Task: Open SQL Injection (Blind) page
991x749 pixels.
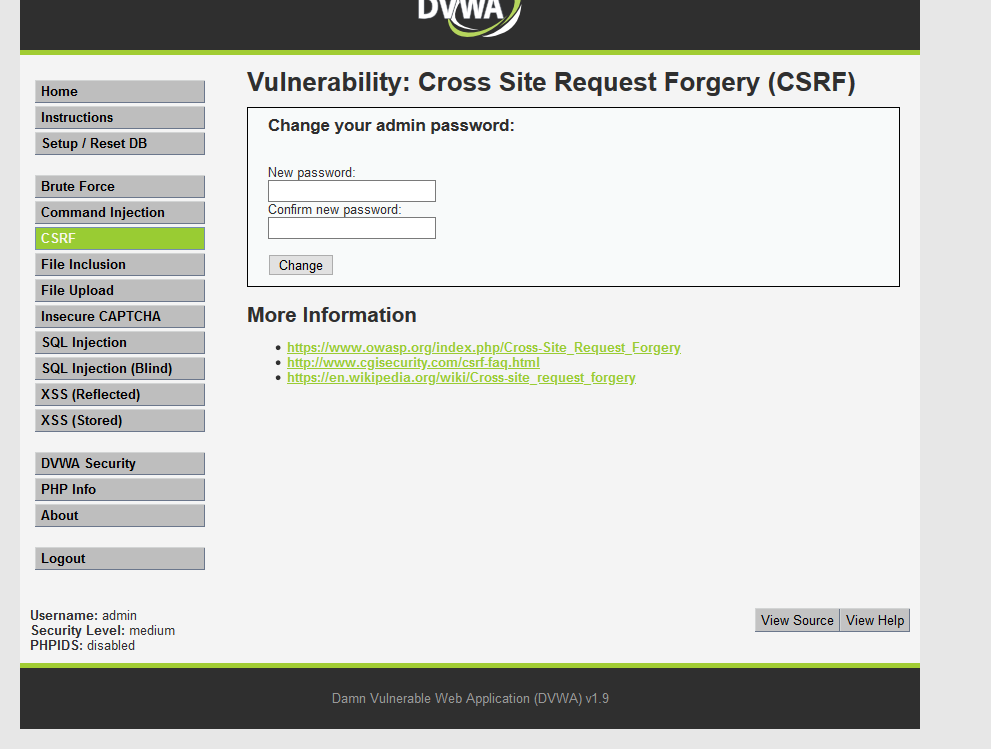Action: [x=120, y=368]
